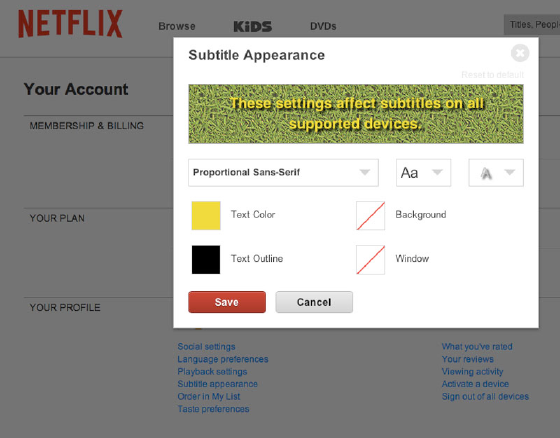Image resolution: width=560 pixels, height=438 pixels.
Task: Click the Titles, People search field
Action: click(x=532, y=25)
